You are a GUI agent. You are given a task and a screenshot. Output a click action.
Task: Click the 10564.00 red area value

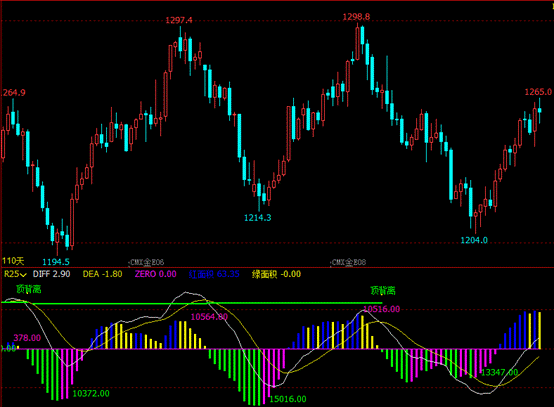point(209,317)
